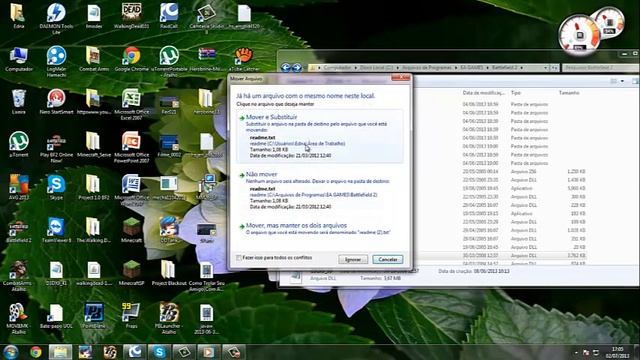Image resolution: width=640 pixels, height=360 pixels.
Task: Open the Windows Start button
Action: click(11, 352)
